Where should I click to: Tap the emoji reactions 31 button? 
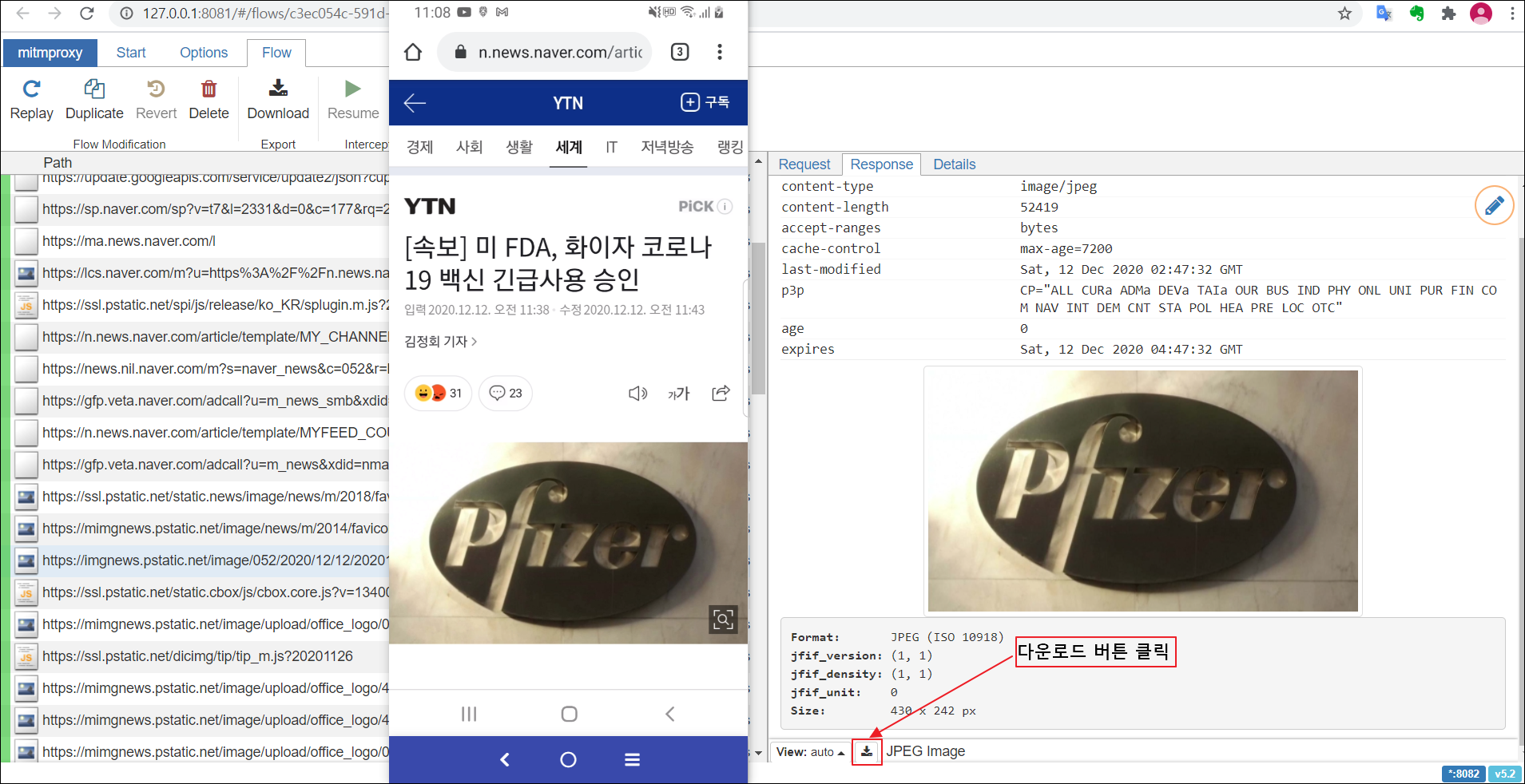439,393
